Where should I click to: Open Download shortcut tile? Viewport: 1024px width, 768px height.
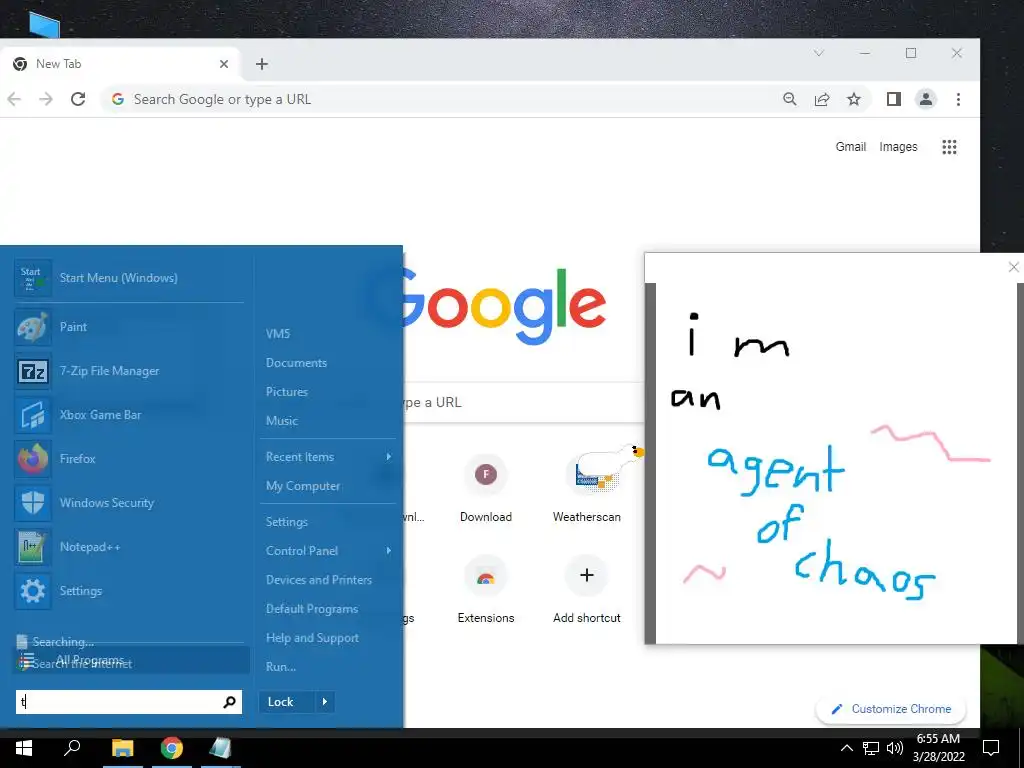(x=485, y=488)
